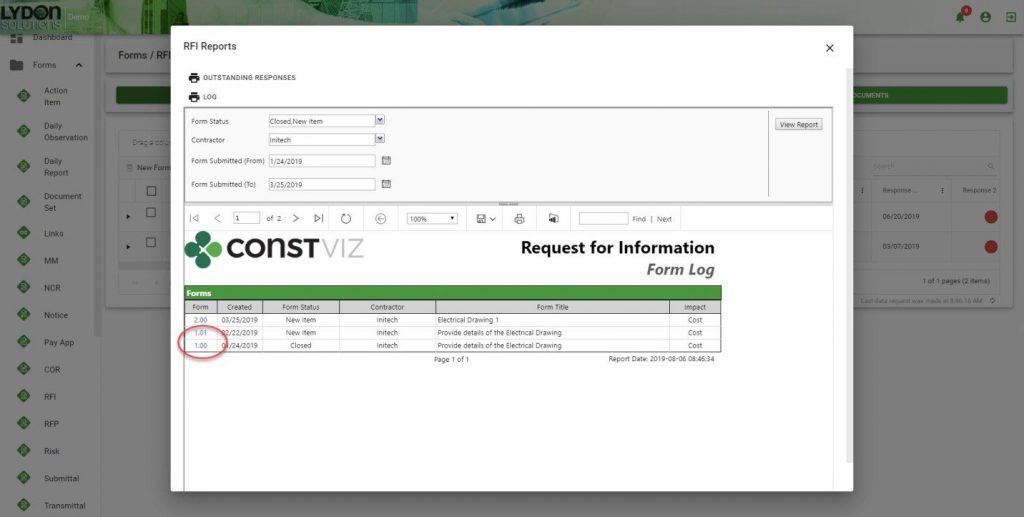
Task: Open form 1.00 link in the log
Action: click(x=200, y=346)
